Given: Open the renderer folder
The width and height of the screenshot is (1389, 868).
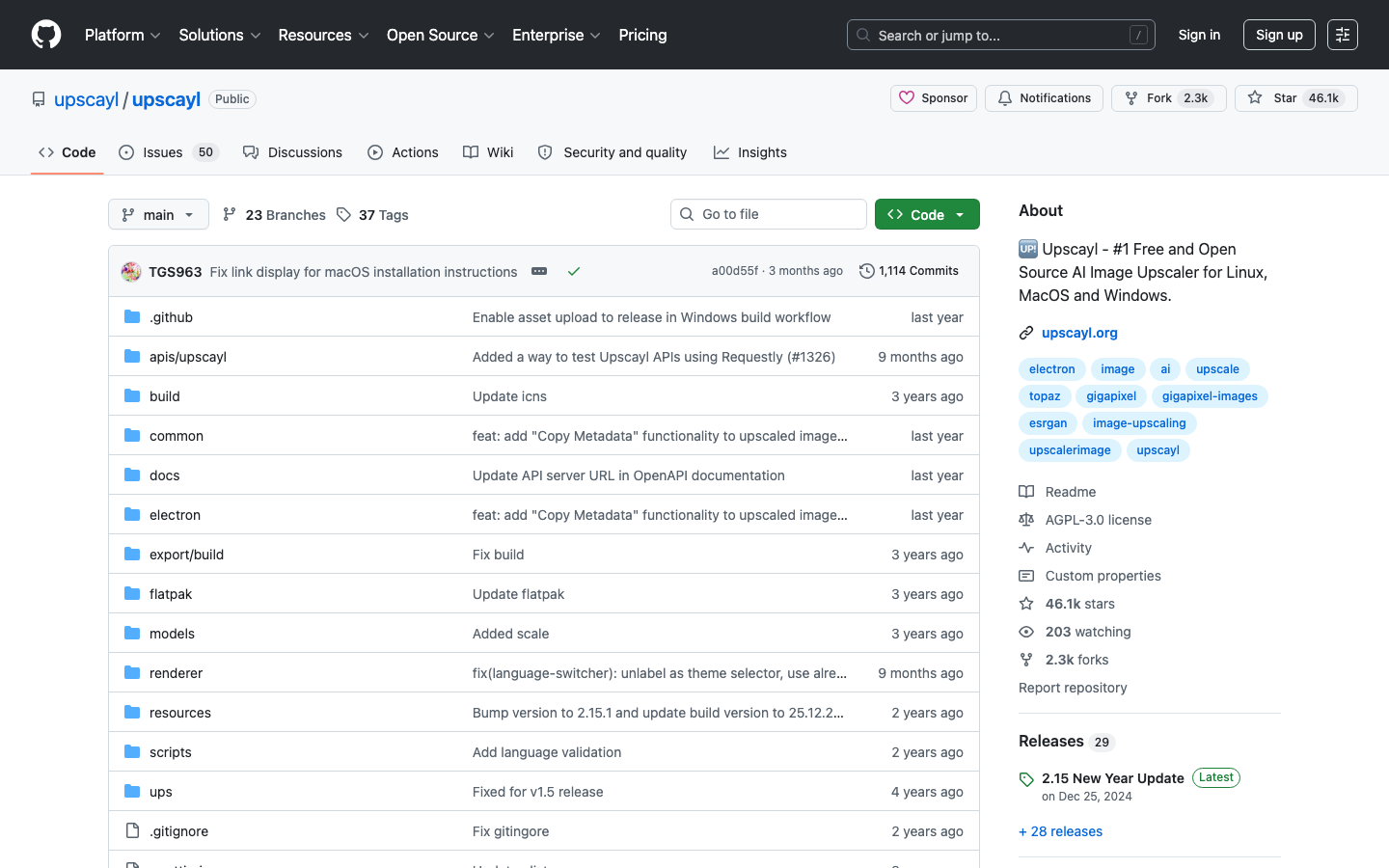Looking at the screenshot, I should coord(176,673).
